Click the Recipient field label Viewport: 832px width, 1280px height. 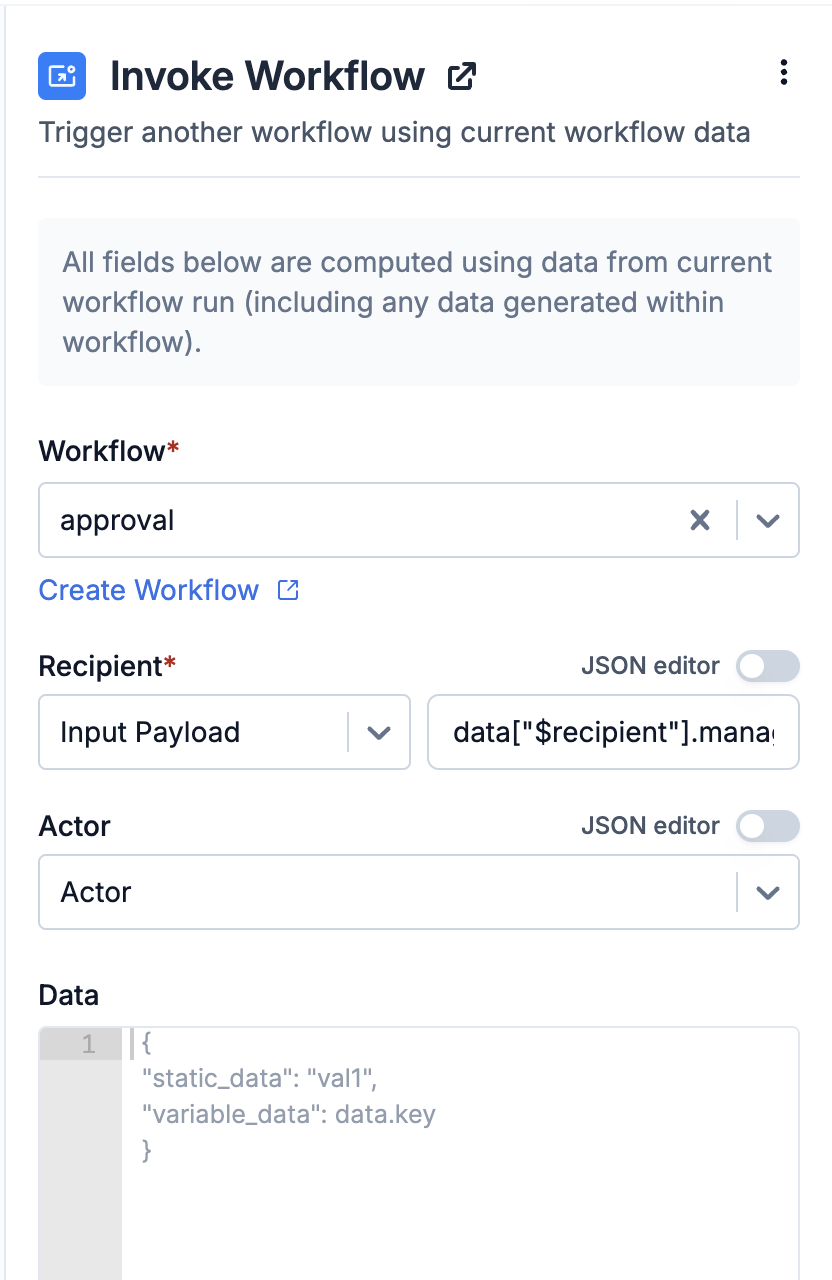100,666
